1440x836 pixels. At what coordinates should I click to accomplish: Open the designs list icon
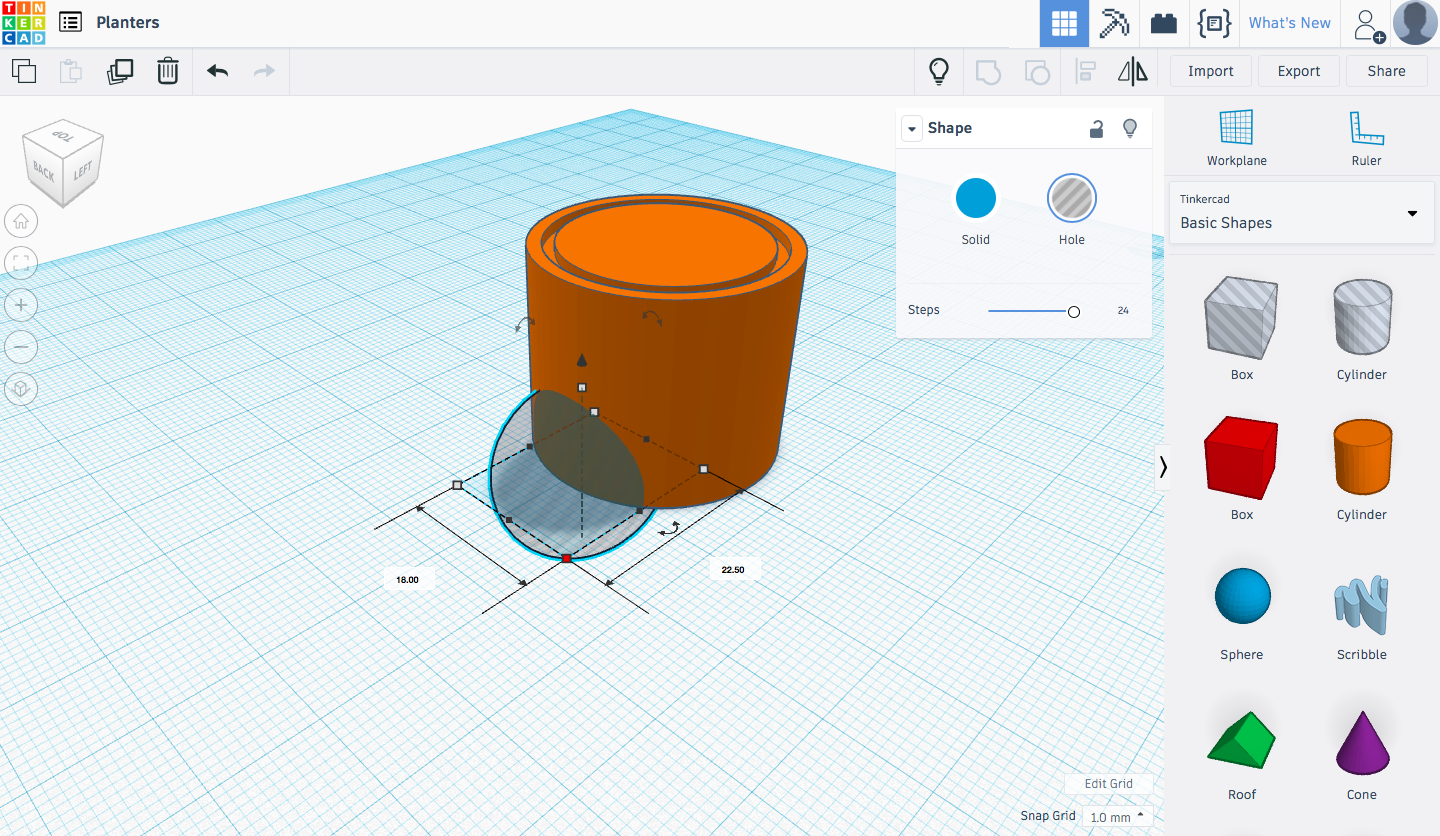70,22
